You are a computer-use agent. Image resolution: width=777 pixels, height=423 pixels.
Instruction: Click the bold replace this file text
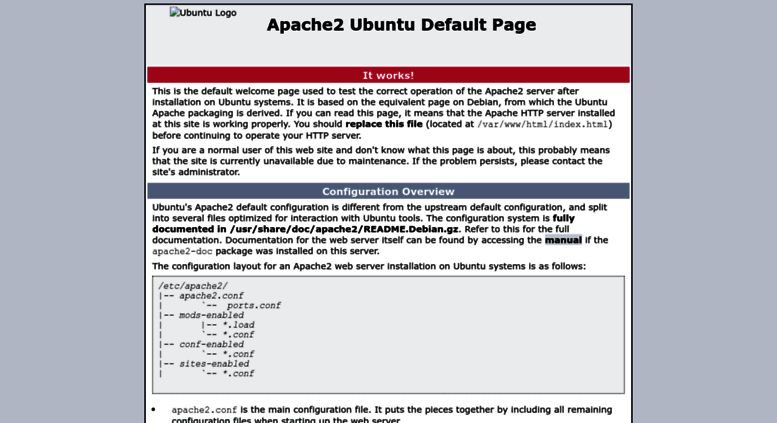coord(384,124)
